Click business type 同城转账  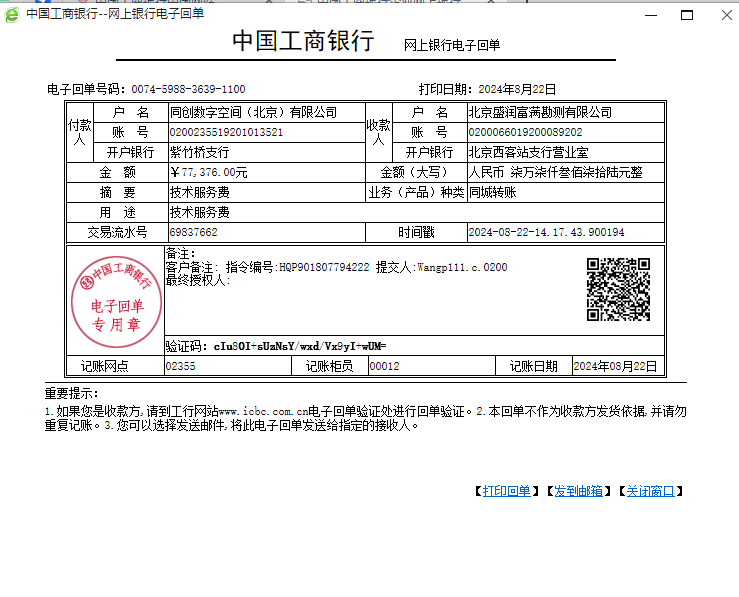click(x=493, y=192)
